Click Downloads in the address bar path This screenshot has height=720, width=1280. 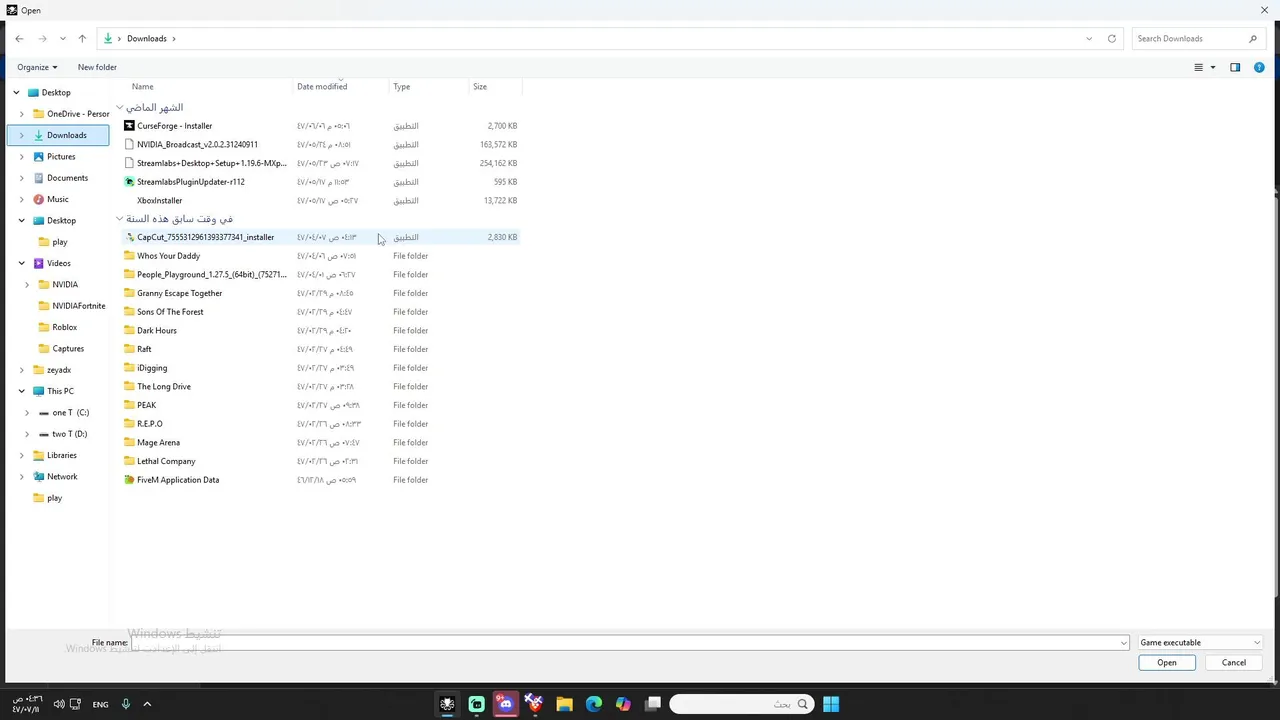pos(147,38)
